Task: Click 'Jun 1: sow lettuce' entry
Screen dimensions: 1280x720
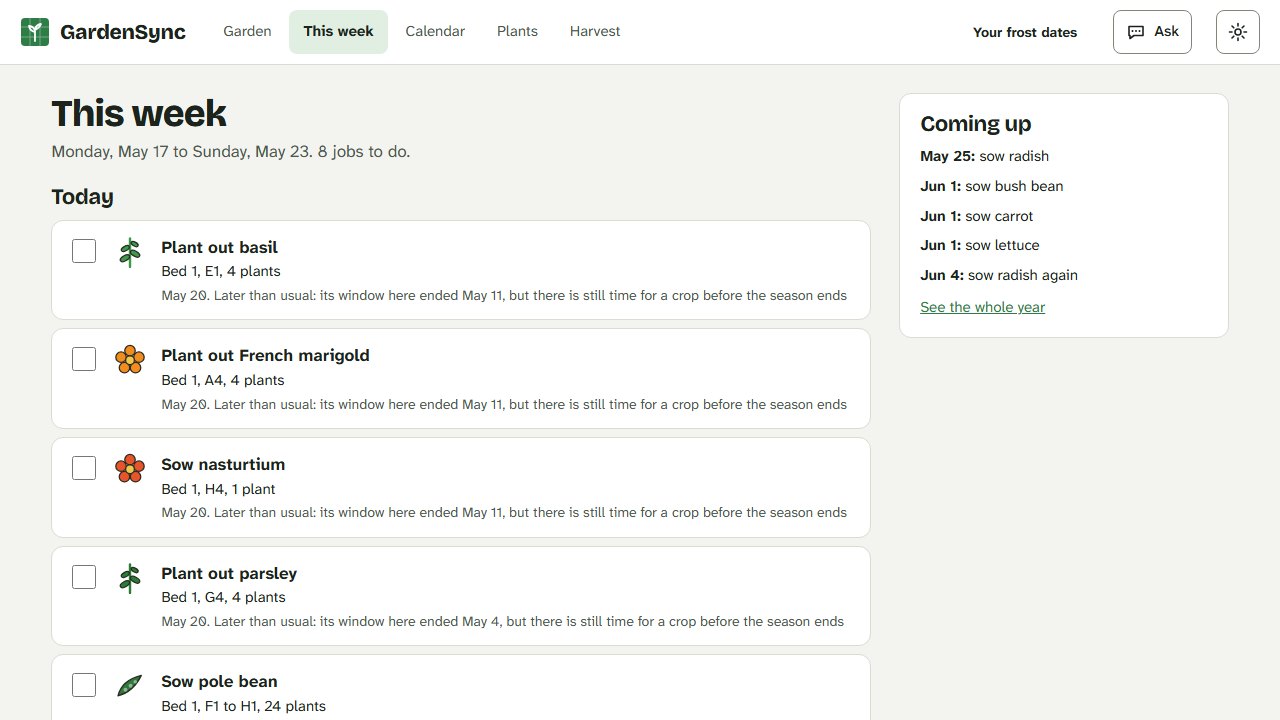Action: tap(980, 245)
